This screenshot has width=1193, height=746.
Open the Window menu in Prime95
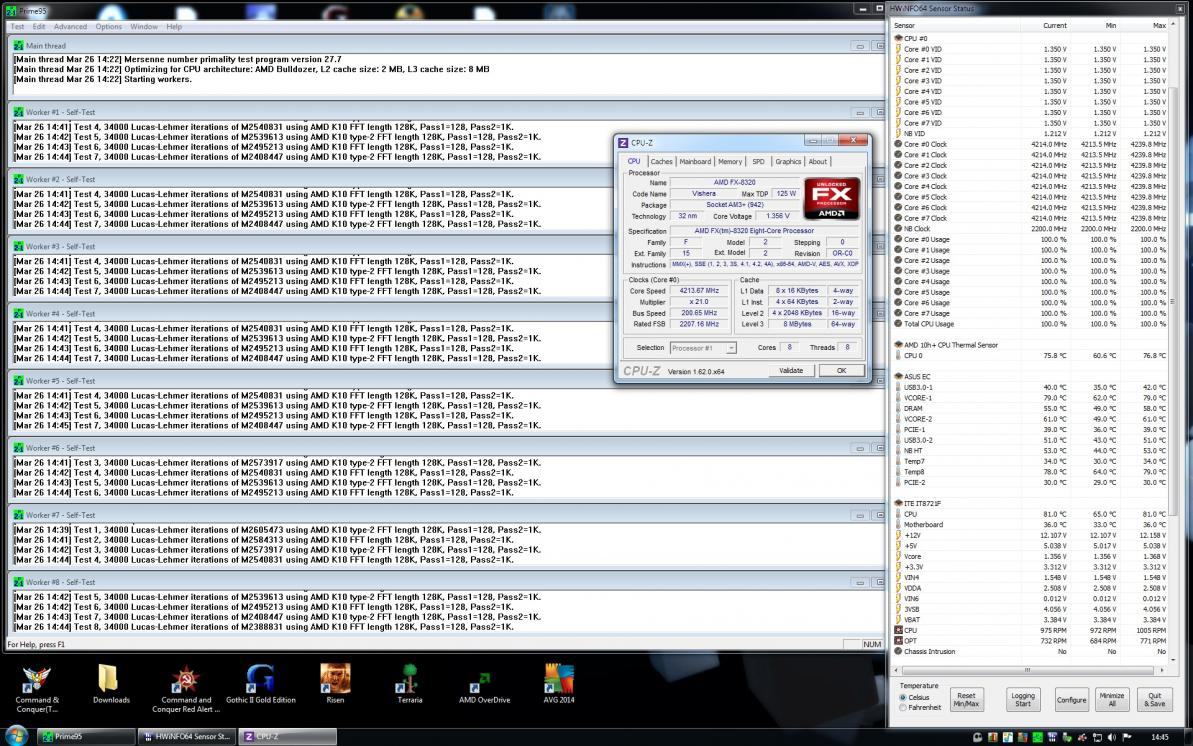(x=144, y=27)
